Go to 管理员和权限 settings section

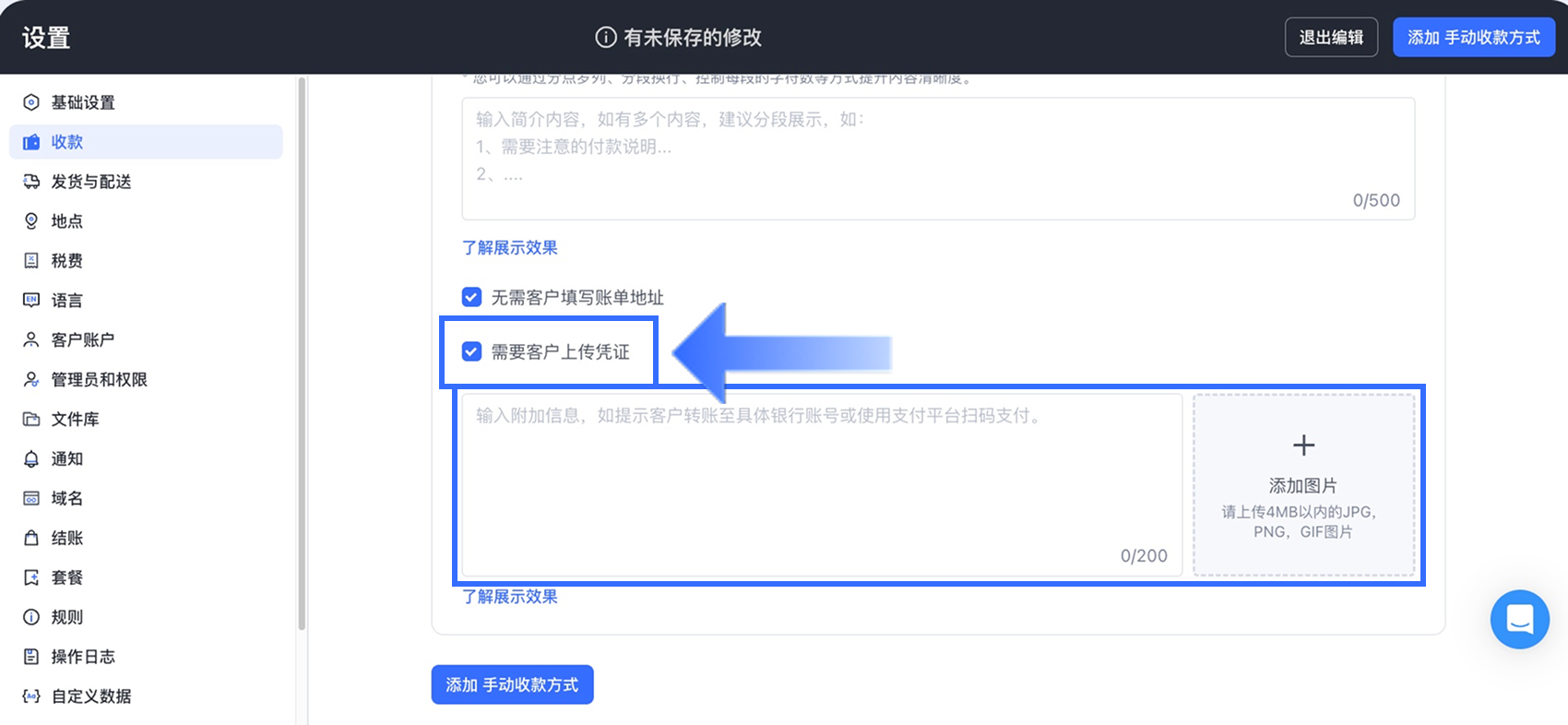[x=99, y=380]
